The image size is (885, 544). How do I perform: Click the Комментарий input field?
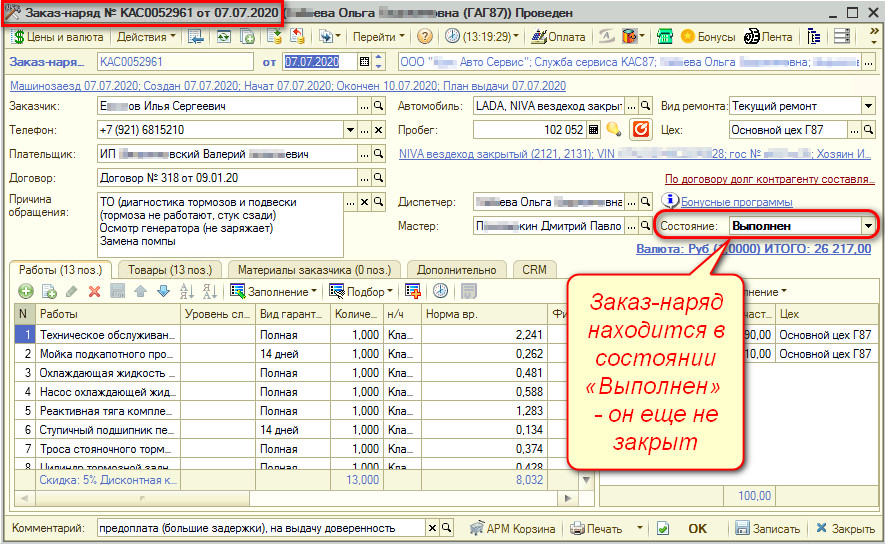point(261,529)
